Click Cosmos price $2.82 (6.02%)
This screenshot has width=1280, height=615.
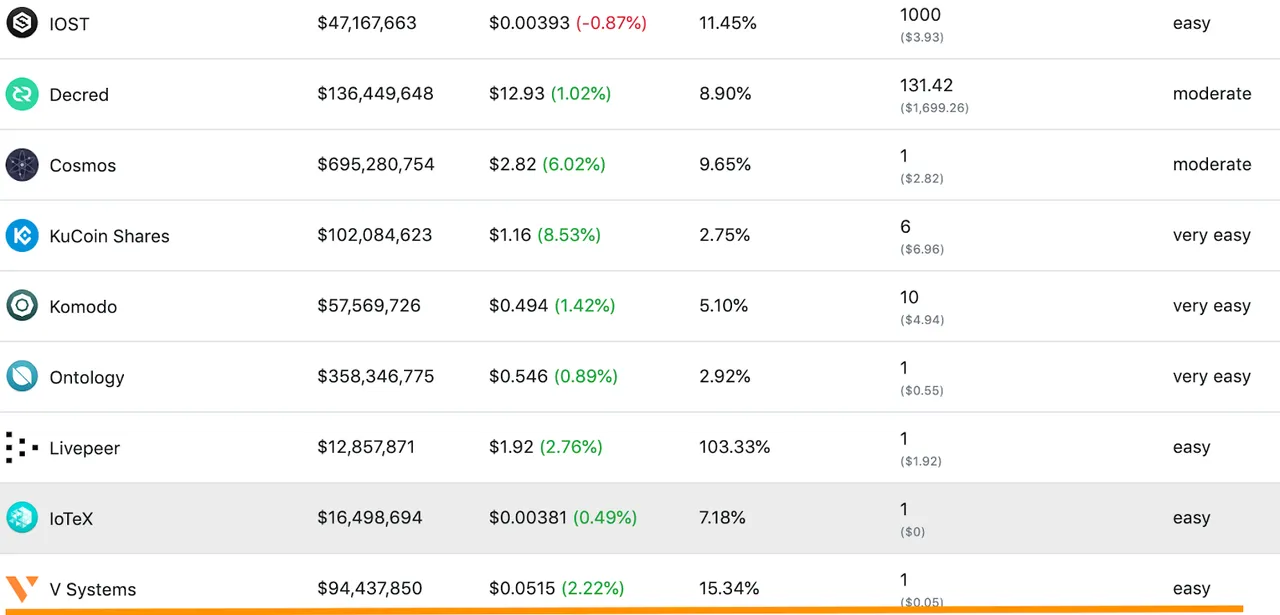[x=547, y=164]
